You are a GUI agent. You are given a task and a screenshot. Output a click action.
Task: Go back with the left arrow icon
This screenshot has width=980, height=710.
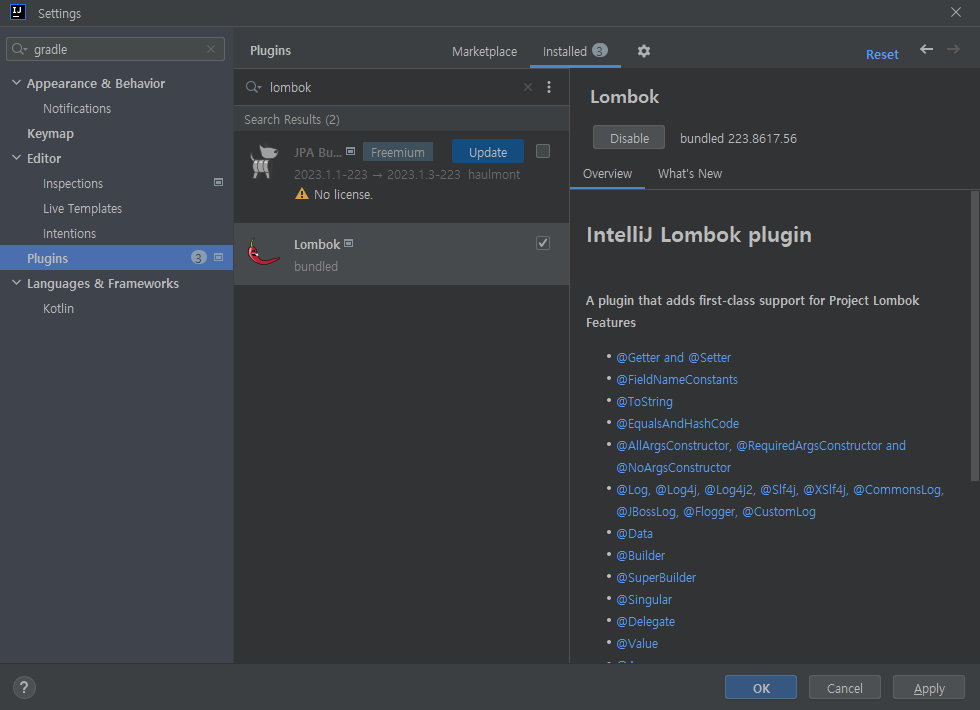coord(926,49)
